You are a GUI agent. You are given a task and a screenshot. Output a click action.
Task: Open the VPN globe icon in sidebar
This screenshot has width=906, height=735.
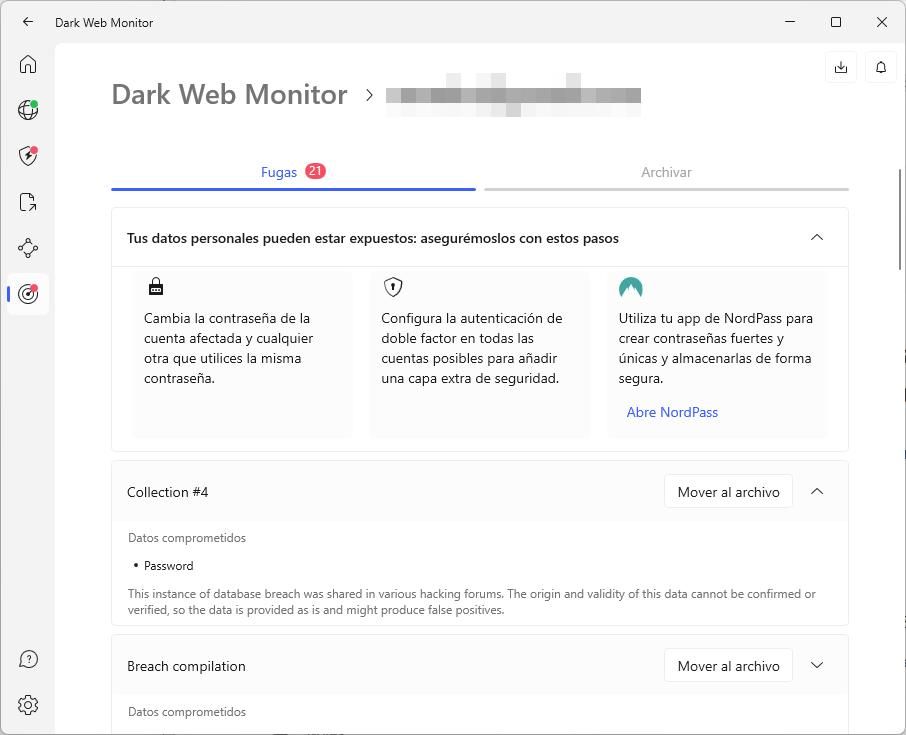(x=28, y=110)
